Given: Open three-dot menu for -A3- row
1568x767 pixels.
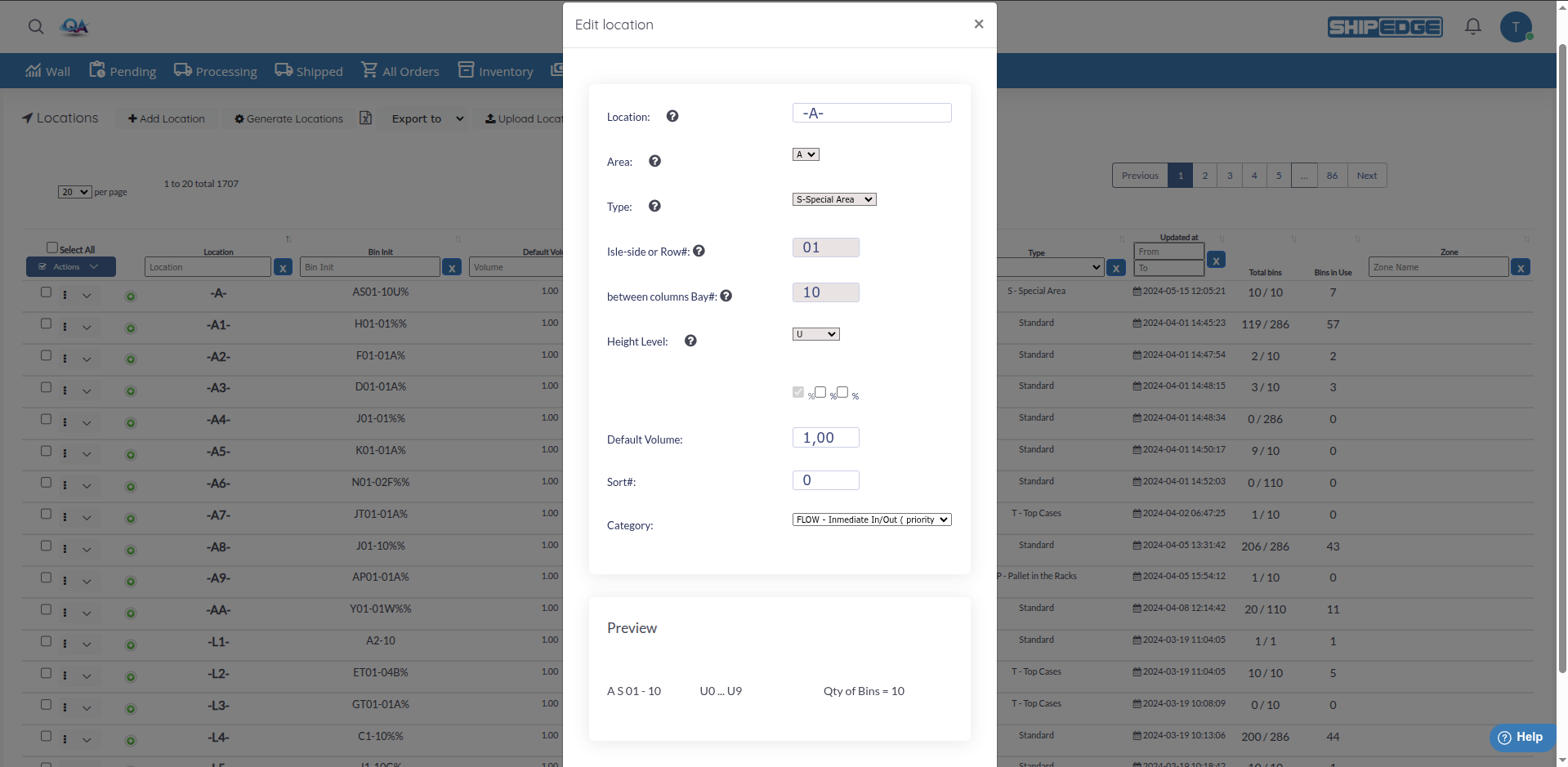Looking at the screenshot, I should pos(65,390).
